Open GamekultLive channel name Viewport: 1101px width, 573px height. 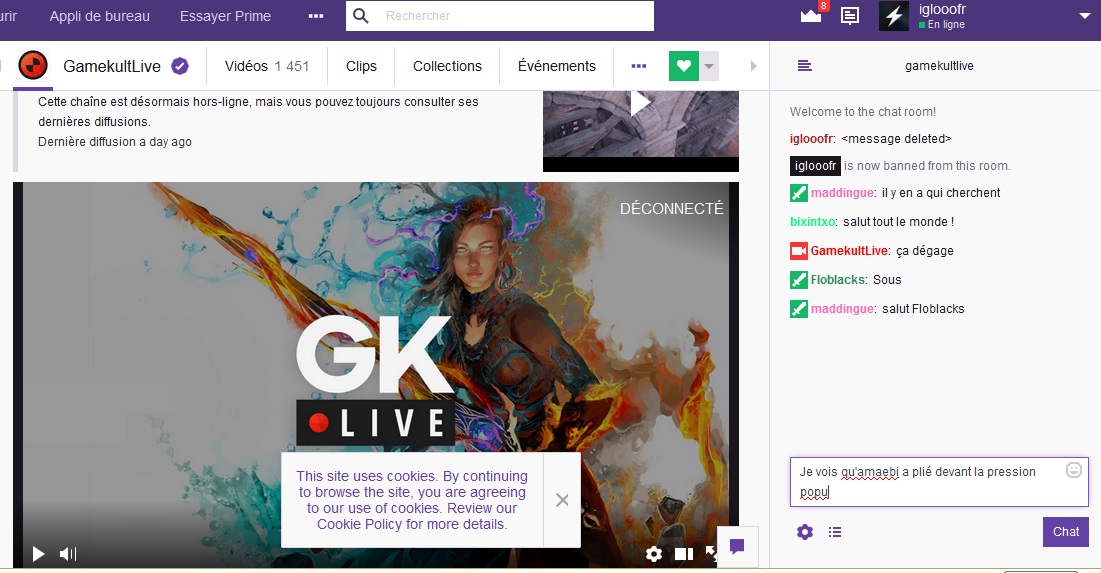point(112,66)
